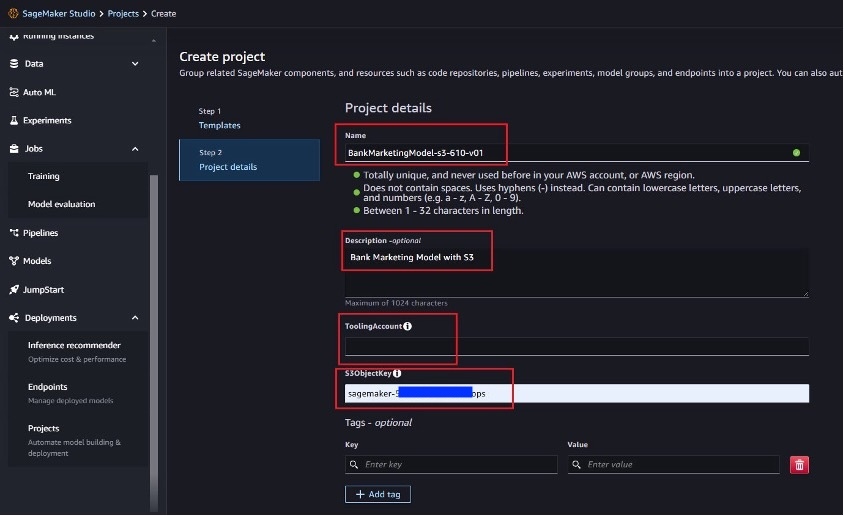The width and height of the screenshot is (844, 516).
Task: Open Endpoints under Deployments
Action: 47,387
